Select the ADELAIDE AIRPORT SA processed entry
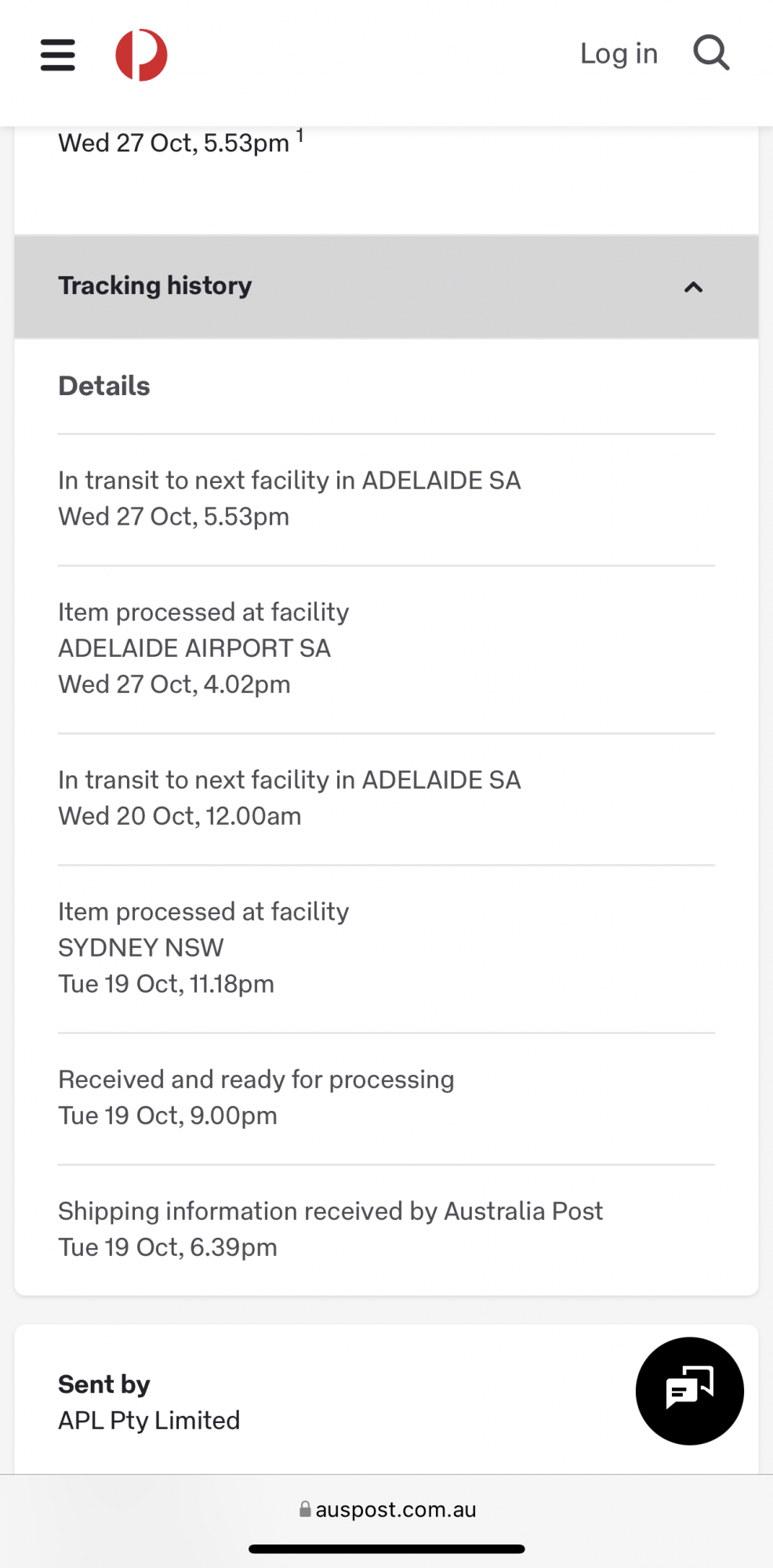The image size is (773, 1568). 194,648
